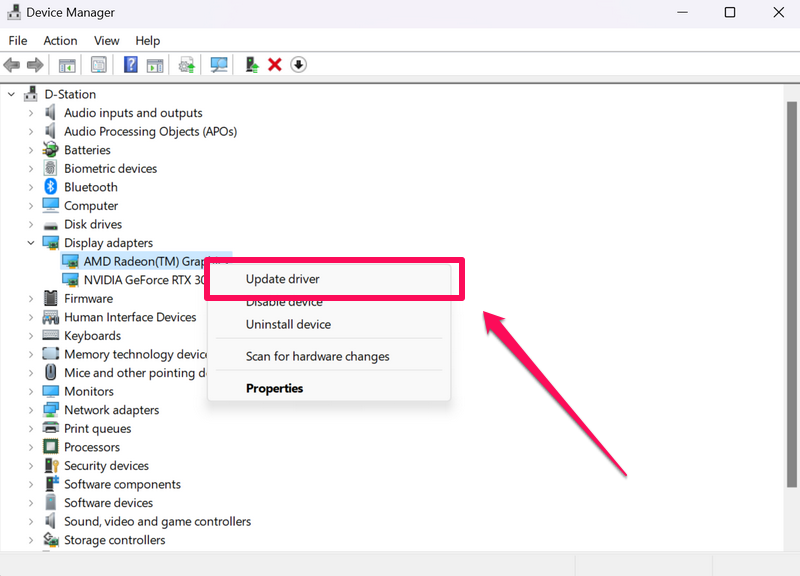Expand the Bluetooth category

[31, 187]
